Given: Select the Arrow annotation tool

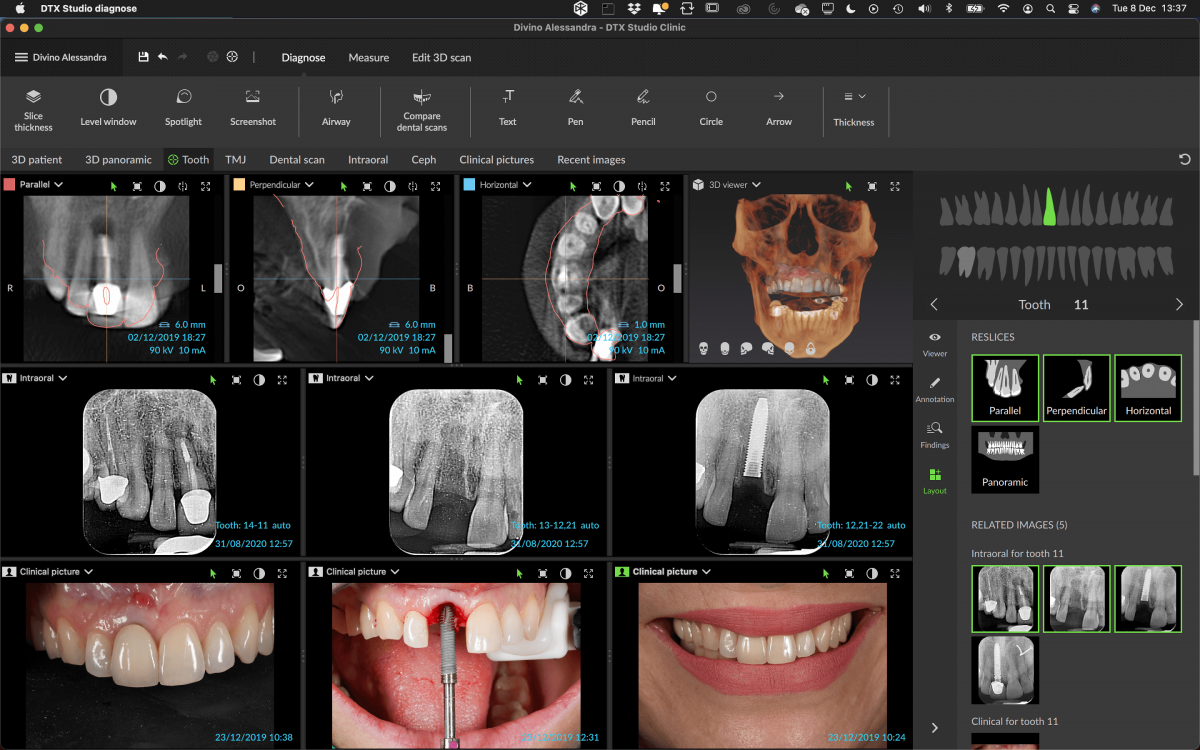Looking at the screenshot, I should click(x=779, y=107).
